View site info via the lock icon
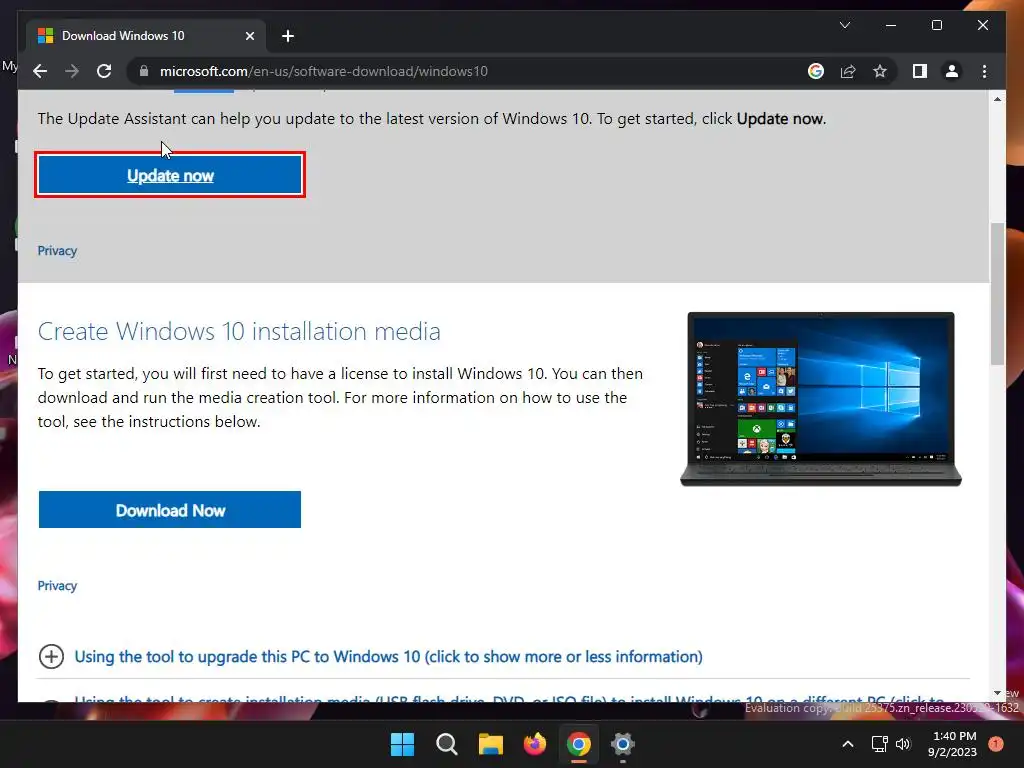 [x=144, y=71]
